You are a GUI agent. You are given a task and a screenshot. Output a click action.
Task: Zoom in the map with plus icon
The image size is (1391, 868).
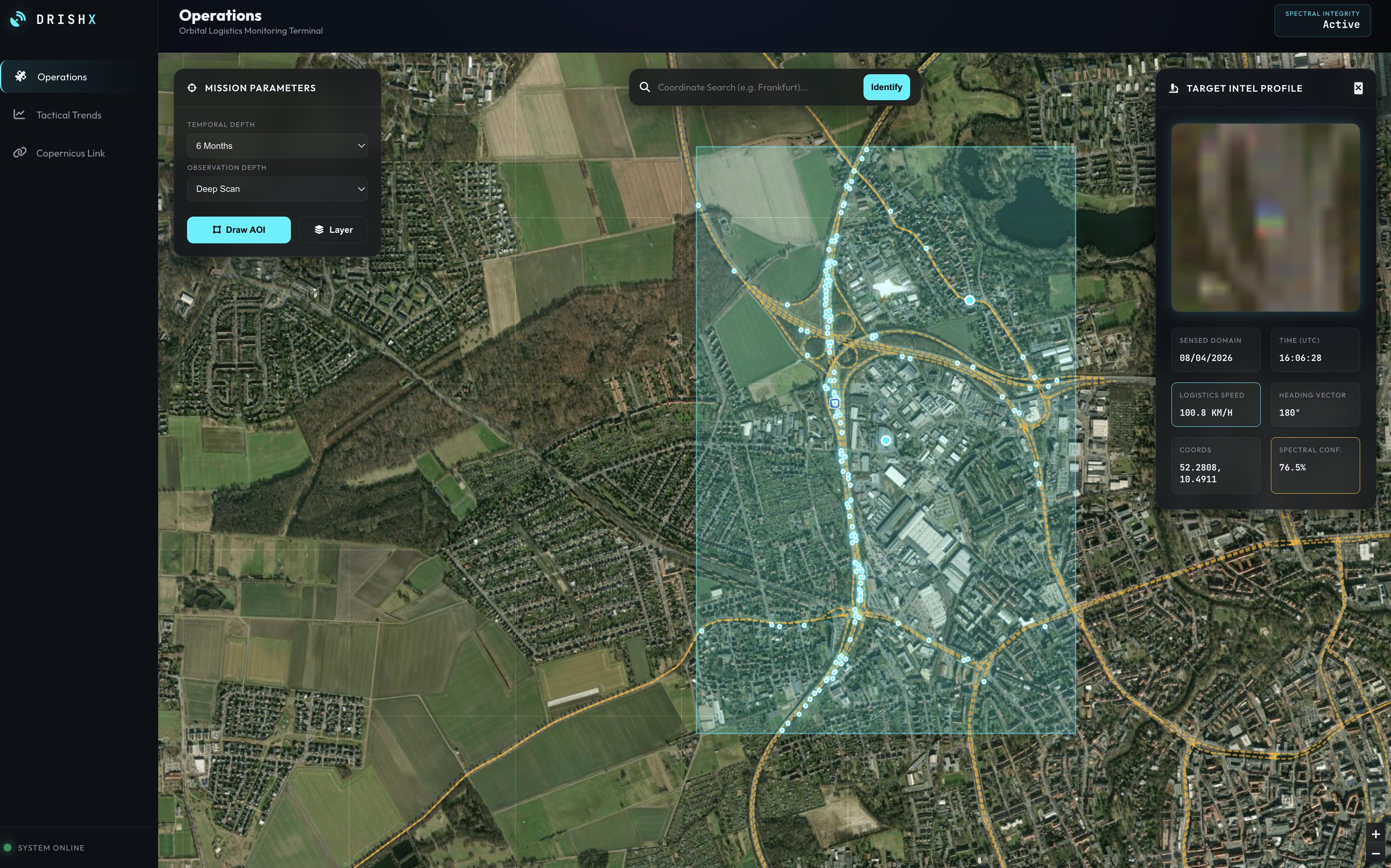1376,834
